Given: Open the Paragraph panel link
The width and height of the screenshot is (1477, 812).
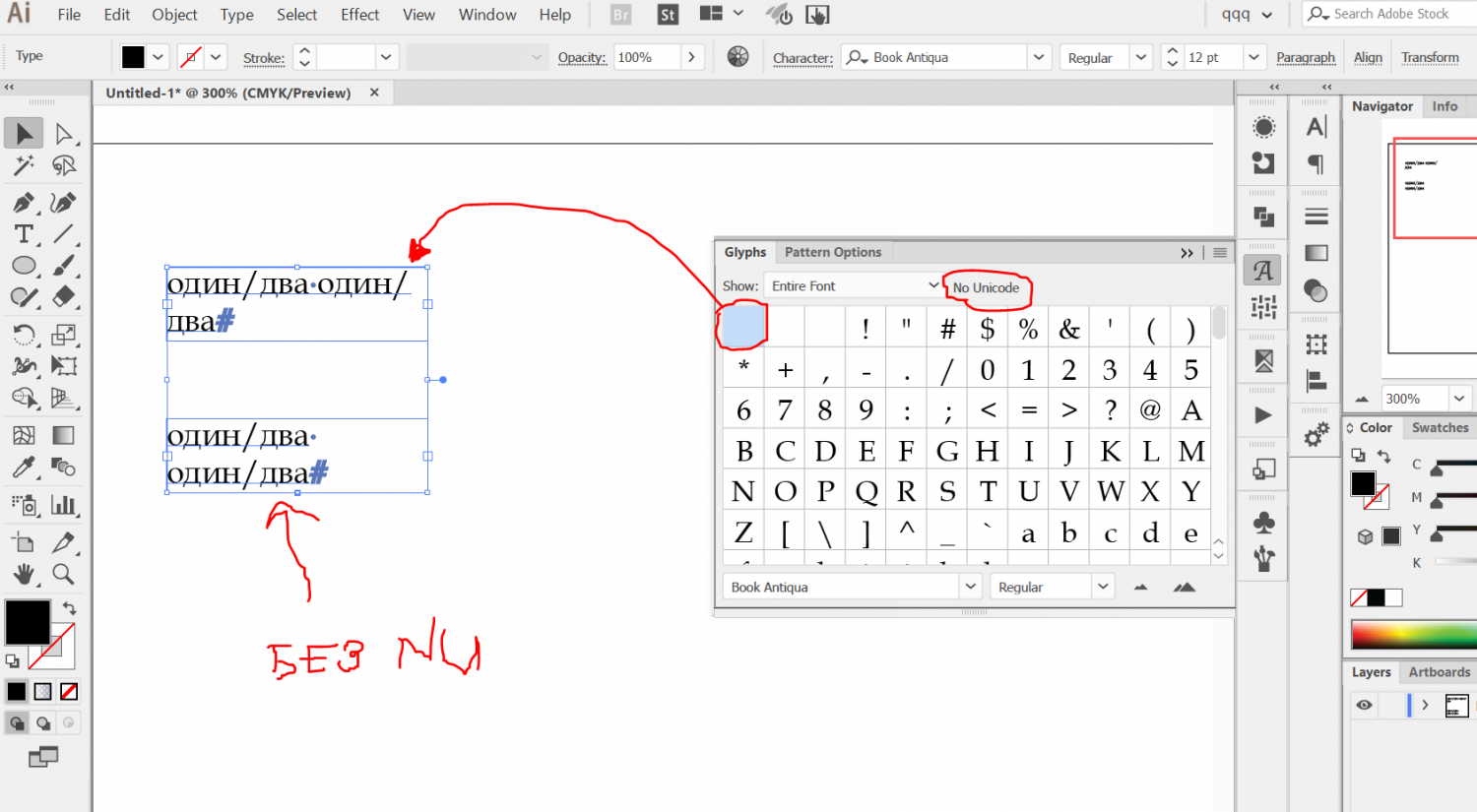Looking at the screenshot, I should tap(1306, 57).
